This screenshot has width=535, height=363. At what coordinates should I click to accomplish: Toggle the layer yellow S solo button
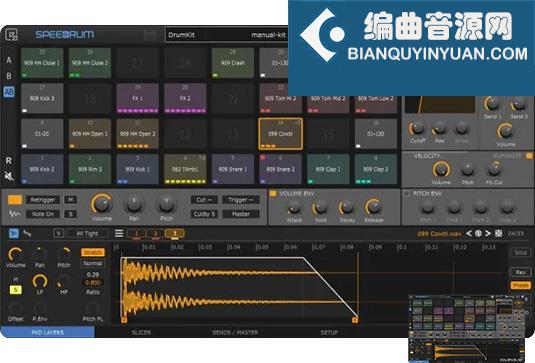pyautogui.click(x=15, y=290)
